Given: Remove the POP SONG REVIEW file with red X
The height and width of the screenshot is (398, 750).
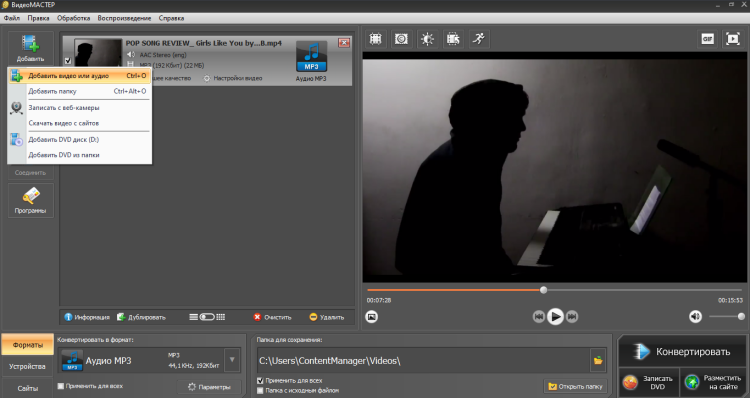Looking at the screenshot, I should [344, 43].
